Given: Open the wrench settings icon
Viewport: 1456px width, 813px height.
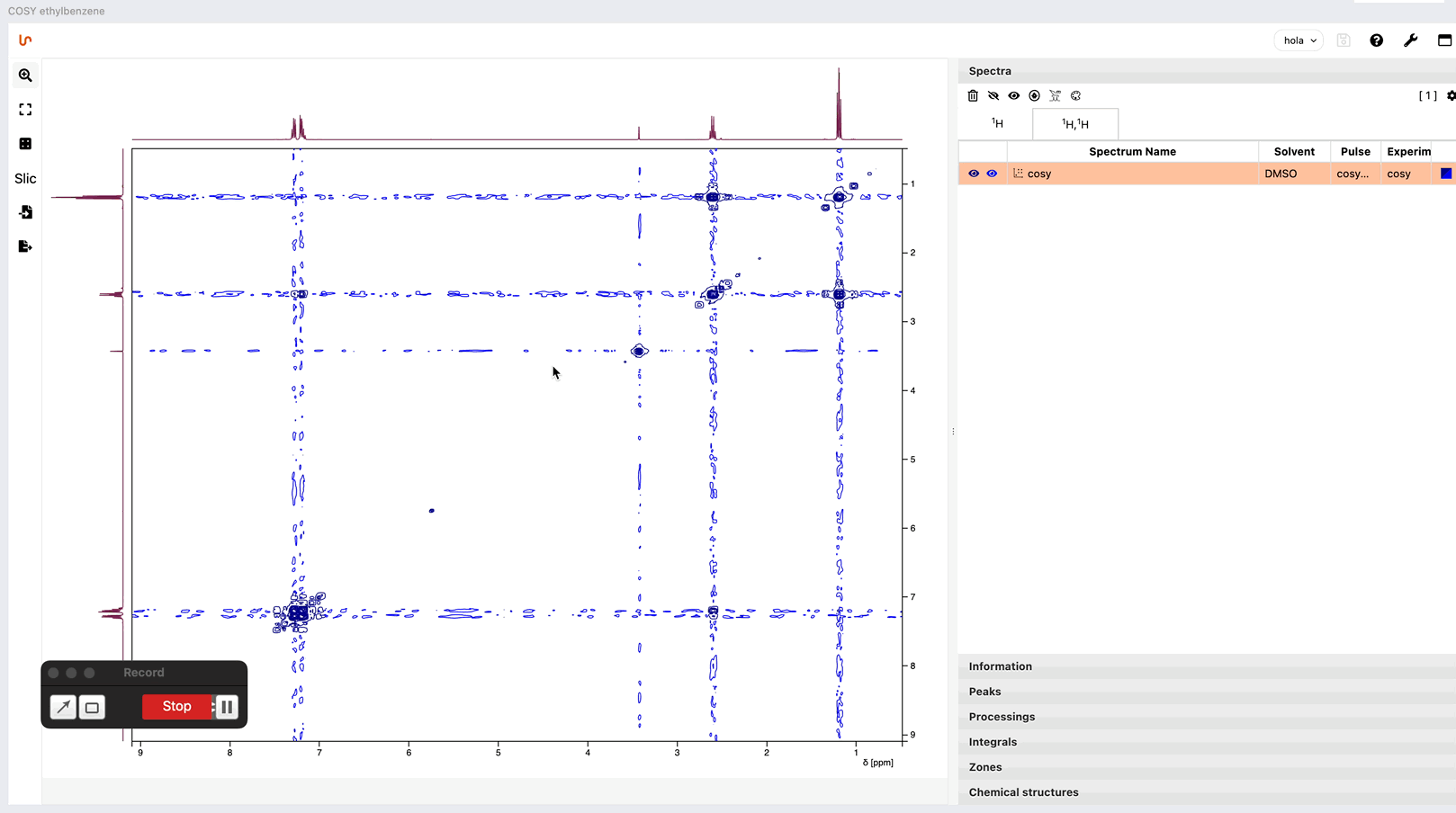Looking at the screenshot, I should point(1411,40).
